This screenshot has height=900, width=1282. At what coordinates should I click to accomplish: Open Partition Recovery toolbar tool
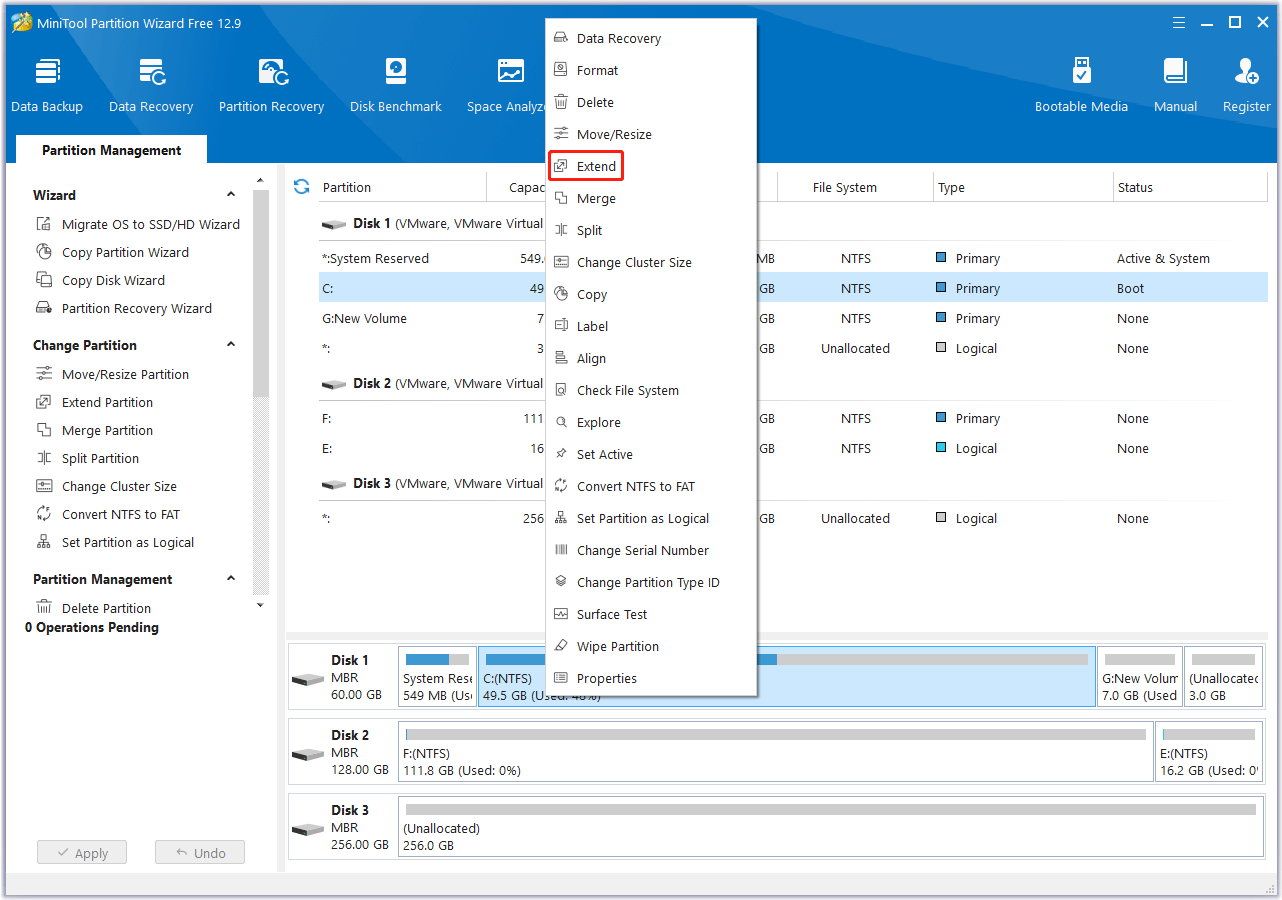coord(272,85)
